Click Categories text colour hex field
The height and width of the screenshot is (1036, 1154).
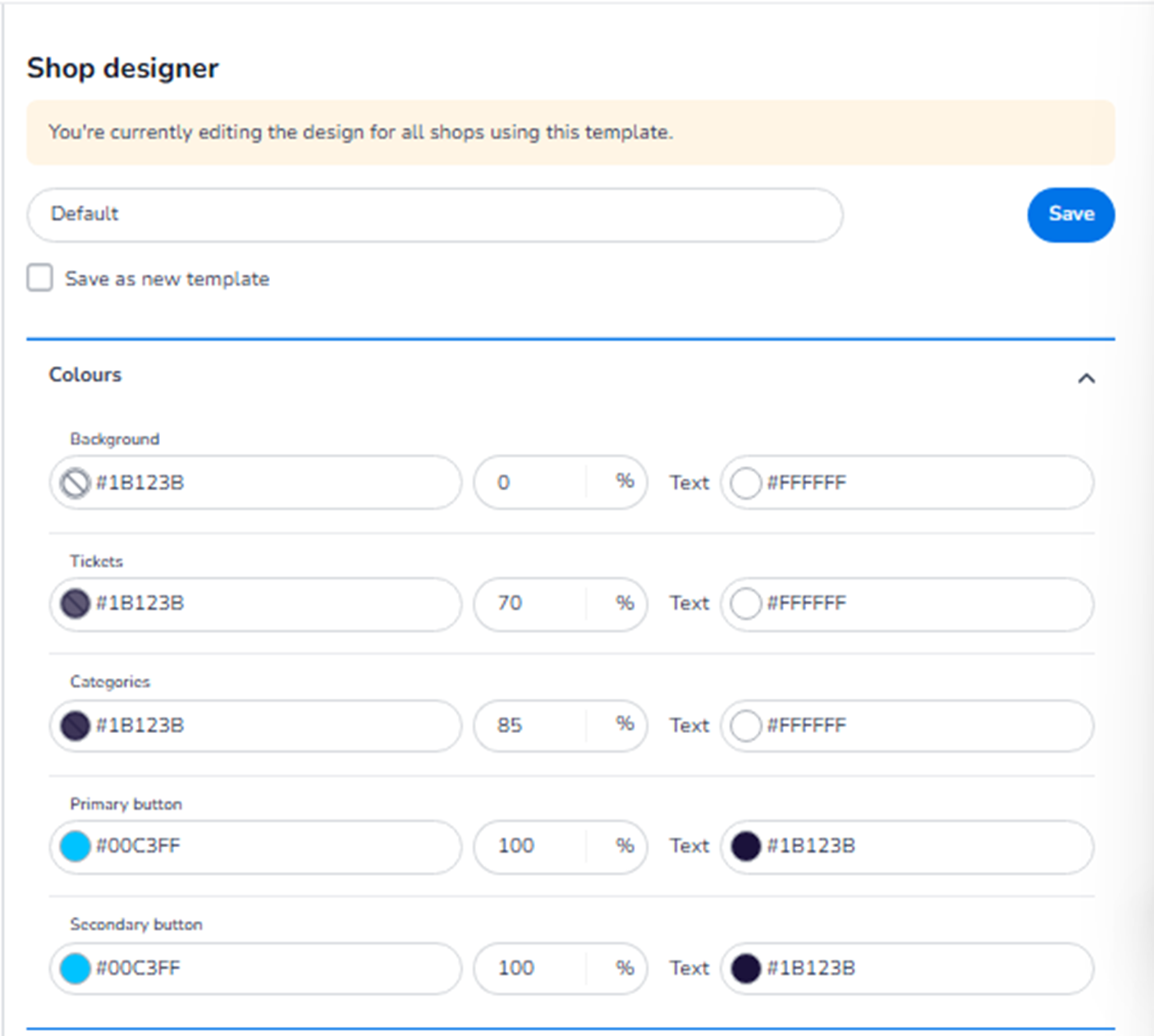[x=919, y=726]
